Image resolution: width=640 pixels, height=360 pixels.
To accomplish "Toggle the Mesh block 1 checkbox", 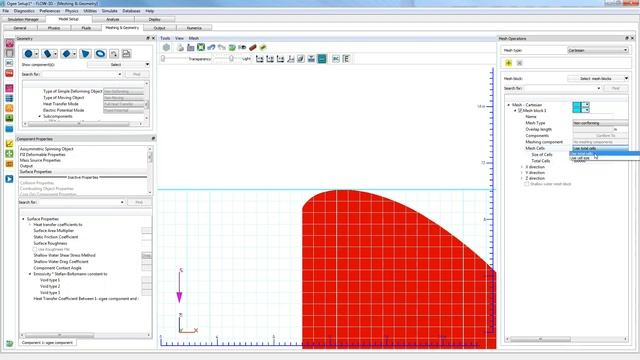I will [520, 111].
